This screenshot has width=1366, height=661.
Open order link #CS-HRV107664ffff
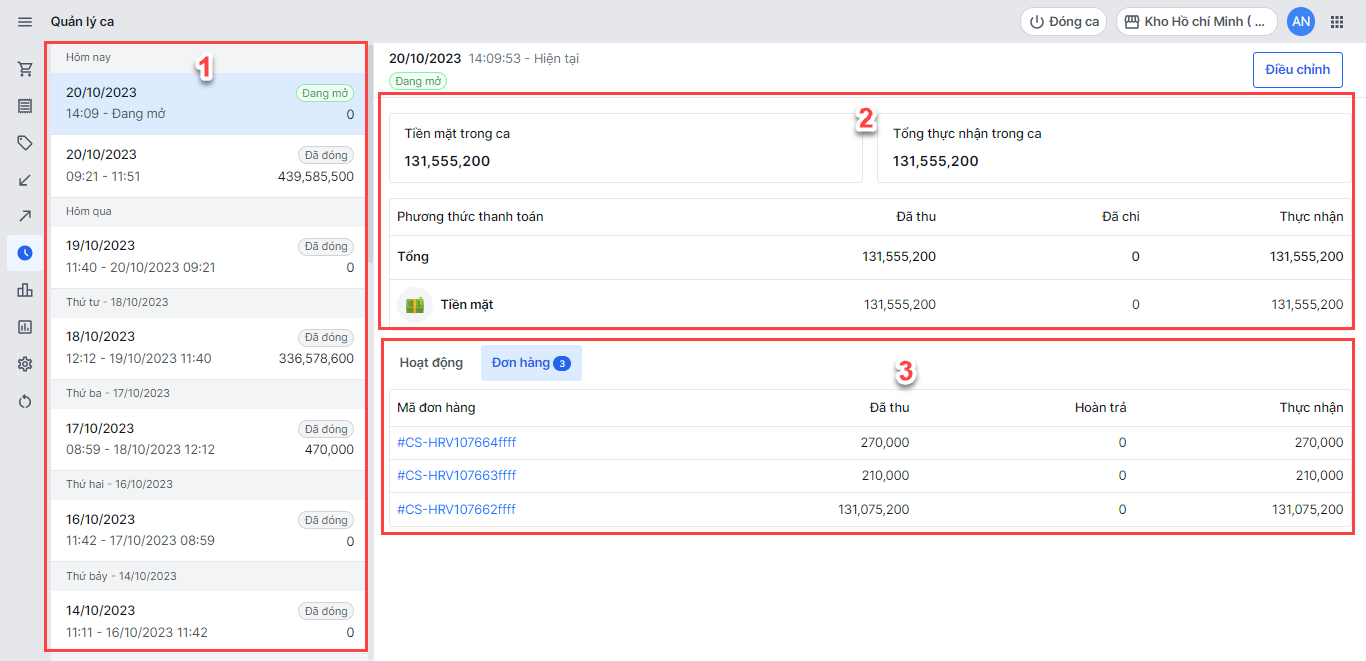pos(457,442)
